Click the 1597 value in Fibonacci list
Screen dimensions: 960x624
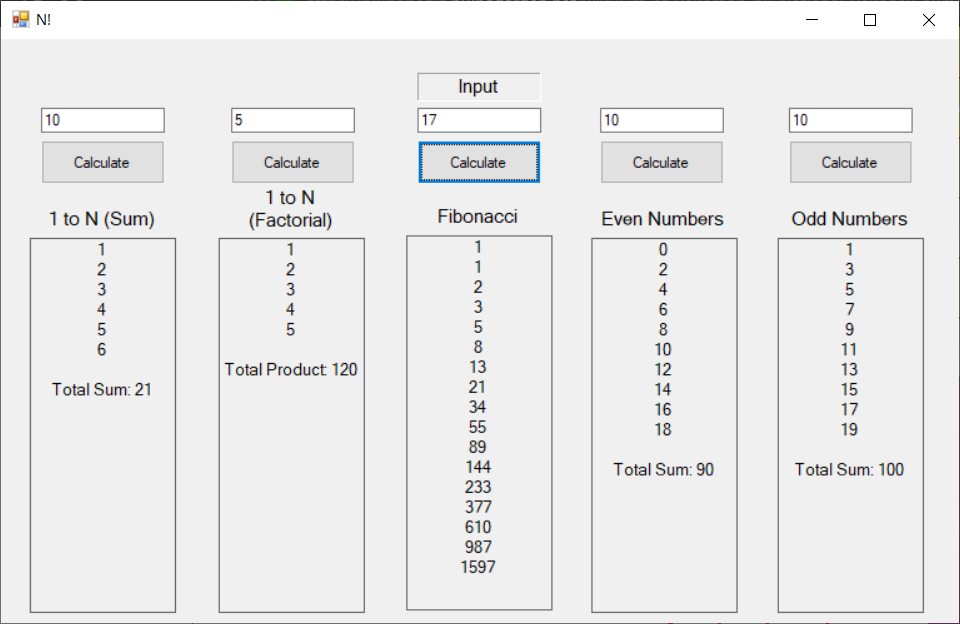tap(478, 567)
